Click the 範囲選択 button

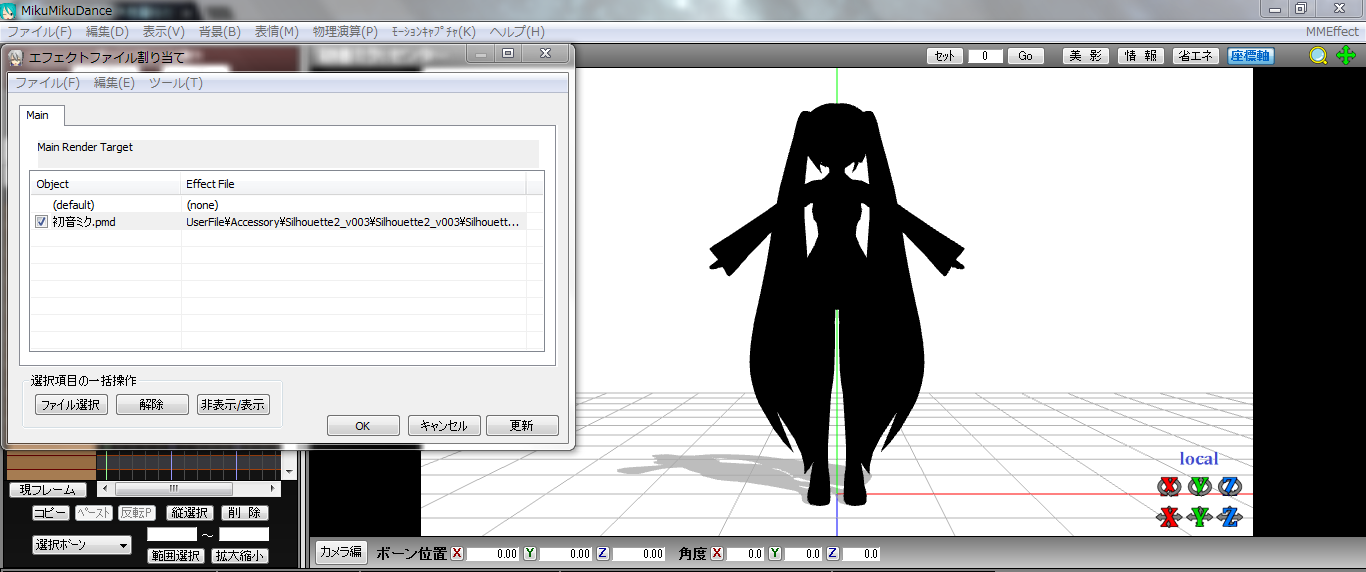[x=176, y=556]
